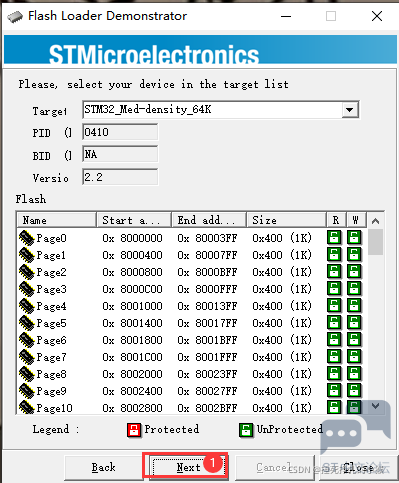Click Page9 read protection lock icon
Image resolution: width=399 pixels, height=483 pixels.
point(334,391)
